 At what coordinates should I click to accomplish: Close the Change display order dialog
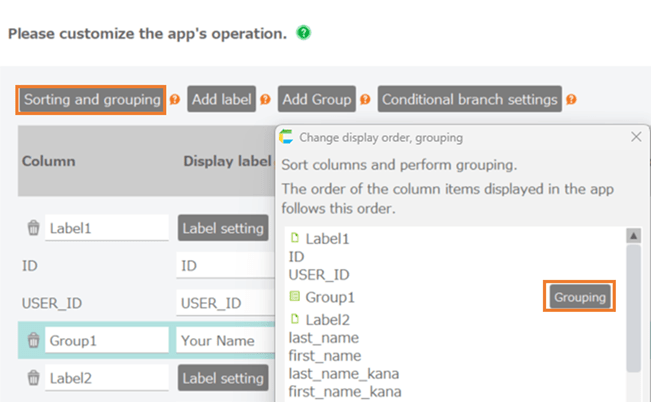[x=636, y=138]
